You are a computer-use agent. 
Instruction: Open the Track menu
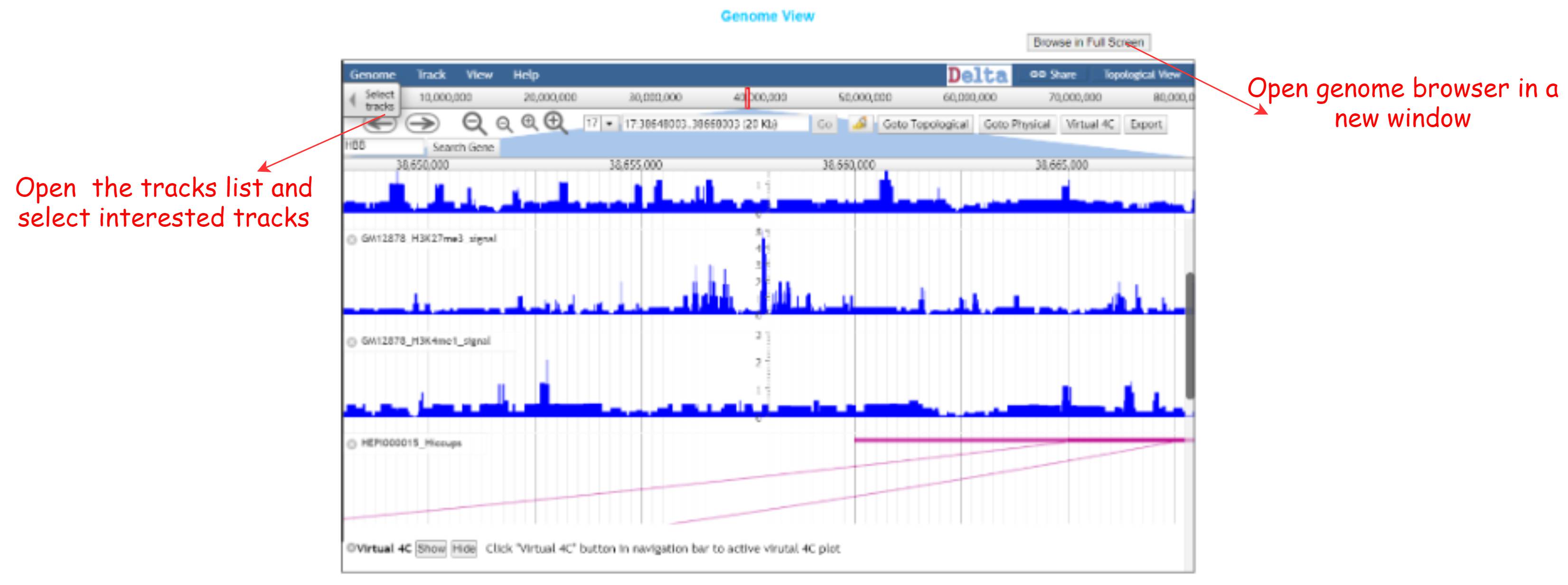point(431,75)
